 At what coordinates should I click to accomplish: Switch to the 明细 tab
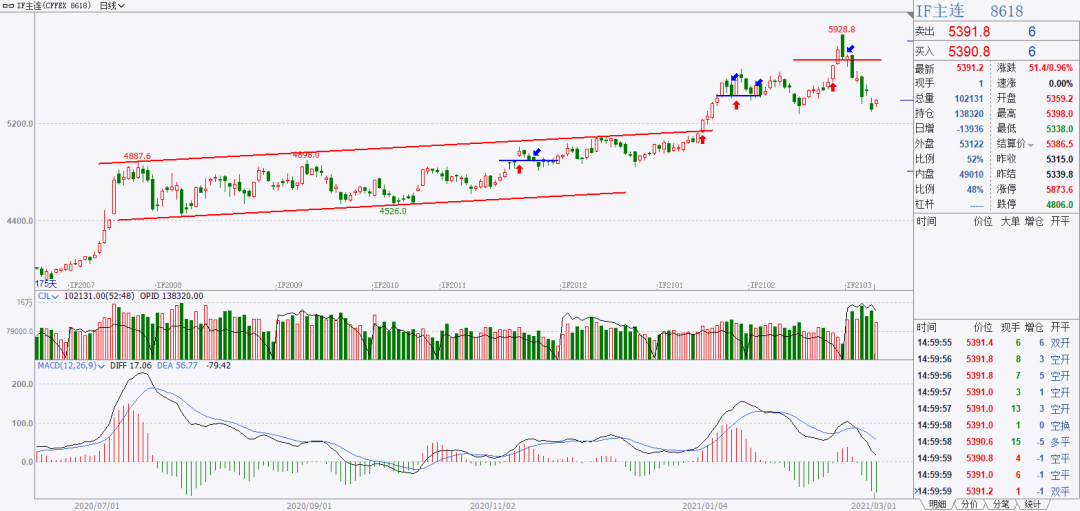937,504
